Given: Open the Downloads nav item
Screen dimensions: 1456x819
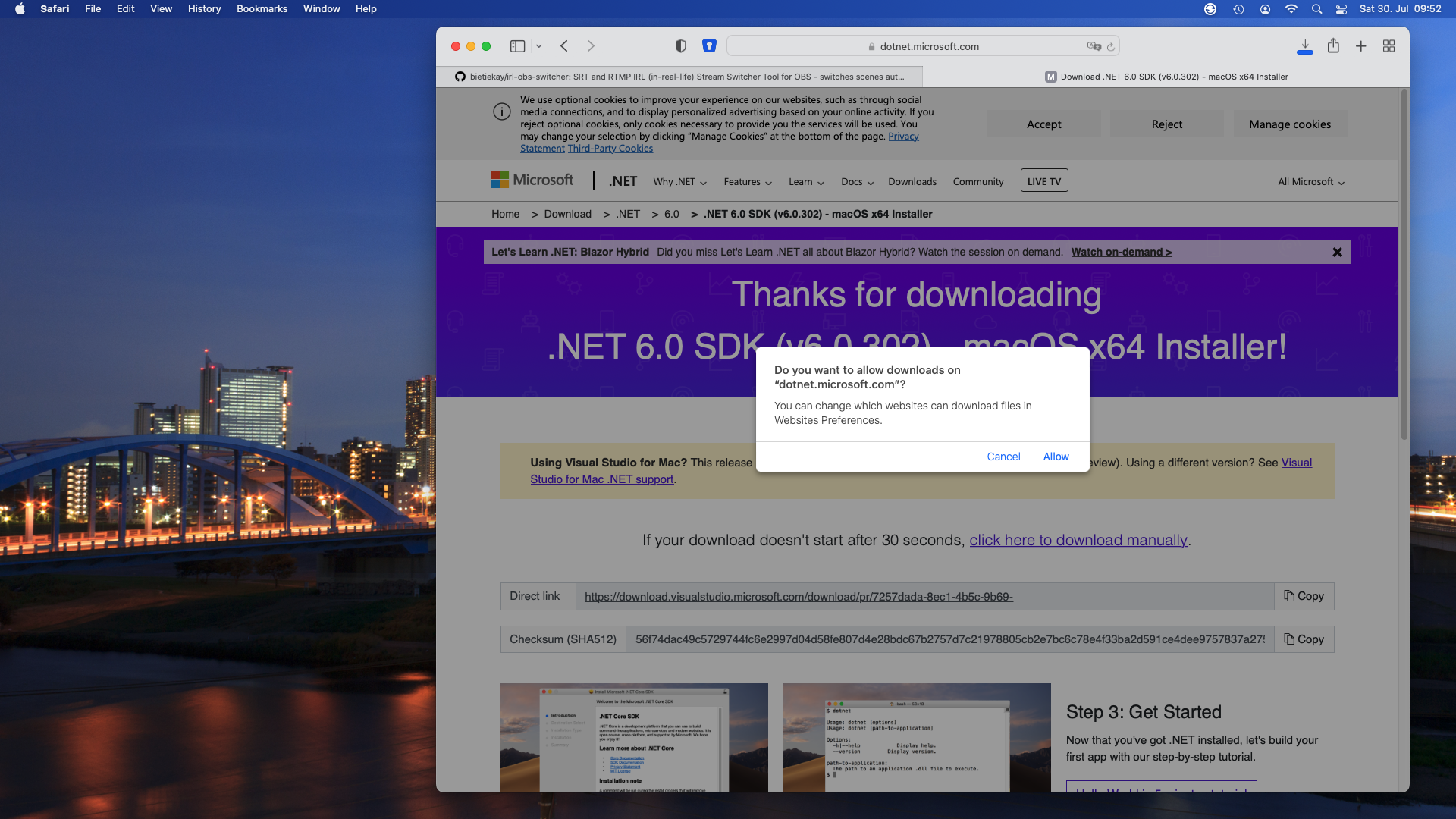Looking at the screenshot, I should pos(912,182).
